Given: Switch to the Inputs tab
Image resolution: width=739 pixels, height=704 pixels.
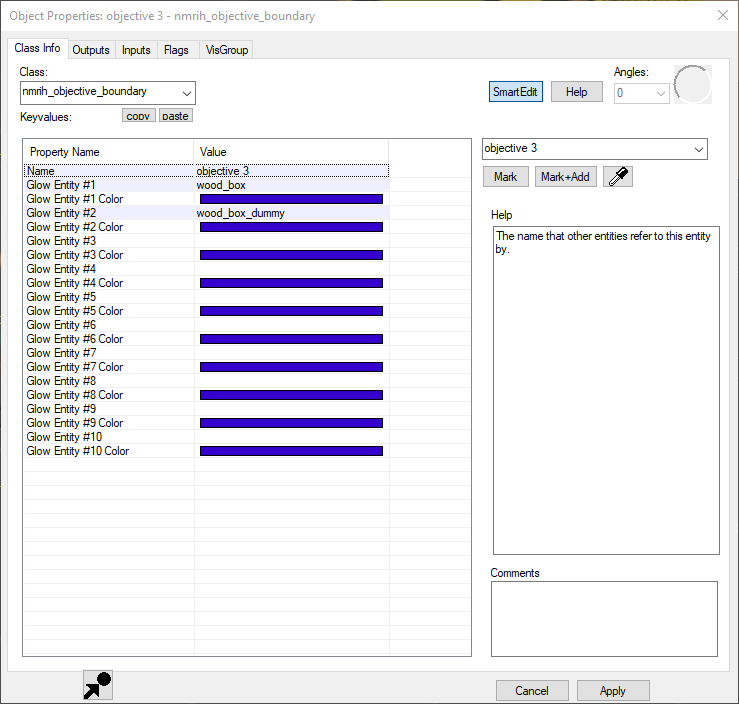Looking at the screenshot, I should coord(136,50).
